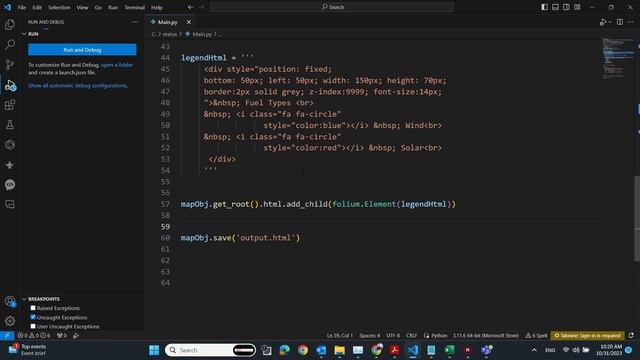Follow the 'open a folder' link
The width and height of the screenshot is (640, 360).
coord(117,65)
